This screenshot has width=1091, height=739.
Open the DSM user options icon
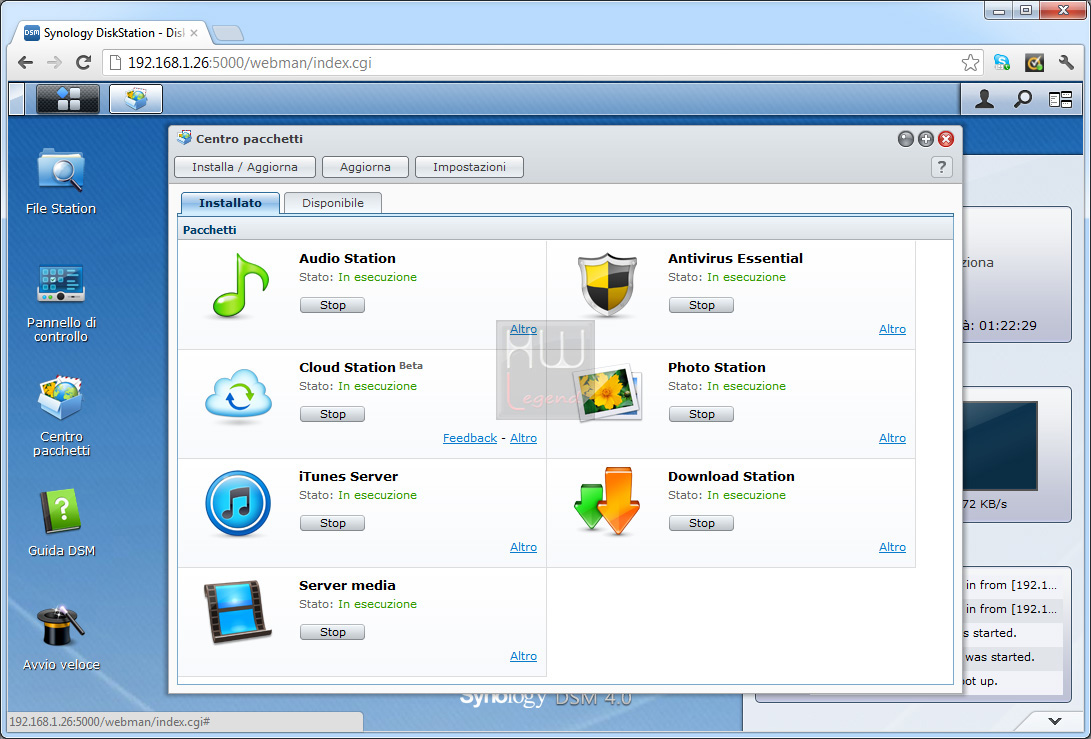pyautogui.click(x=984, y=100)
